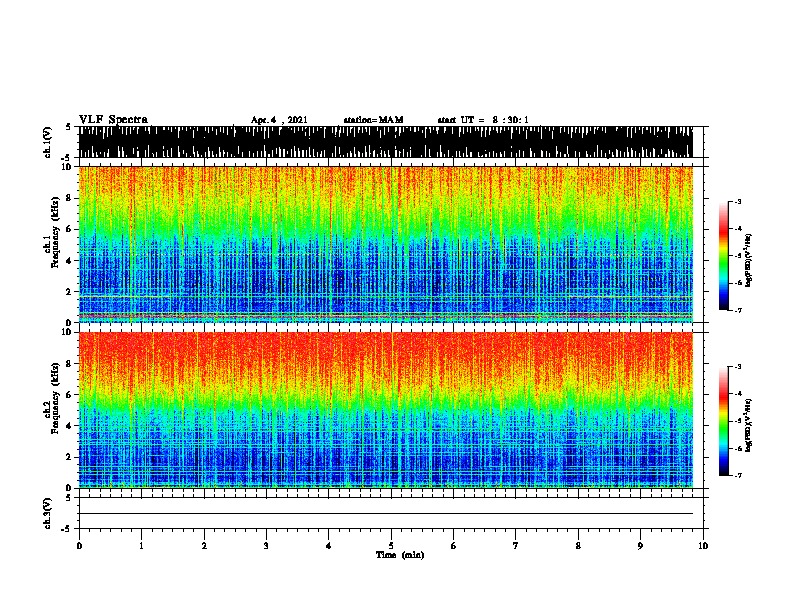The image size is (792, 612).
Task: Click time axis tick label '6'
Action: 454,546
